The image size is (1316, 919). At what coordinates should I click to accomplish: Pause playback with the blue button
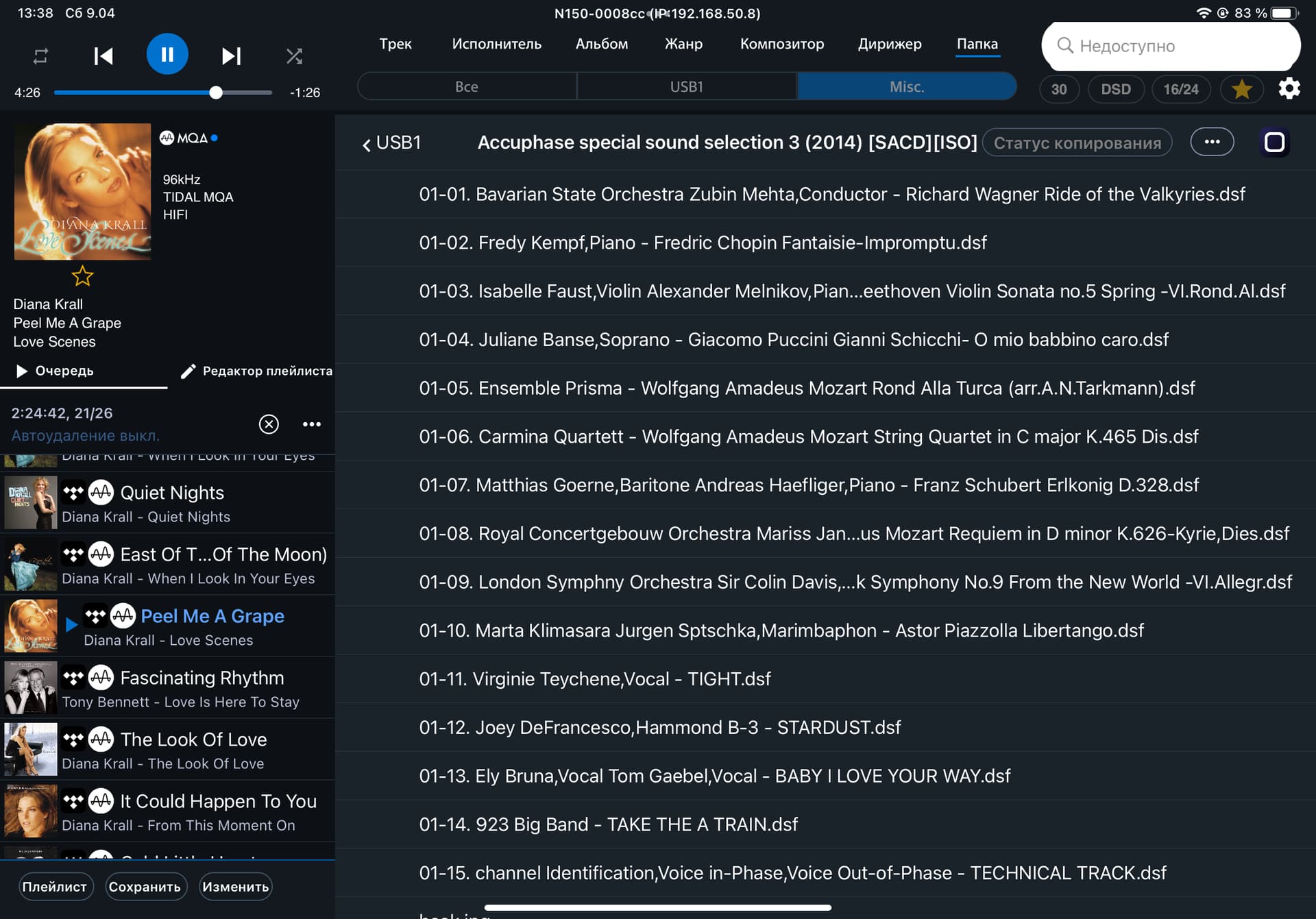(167, 54)
